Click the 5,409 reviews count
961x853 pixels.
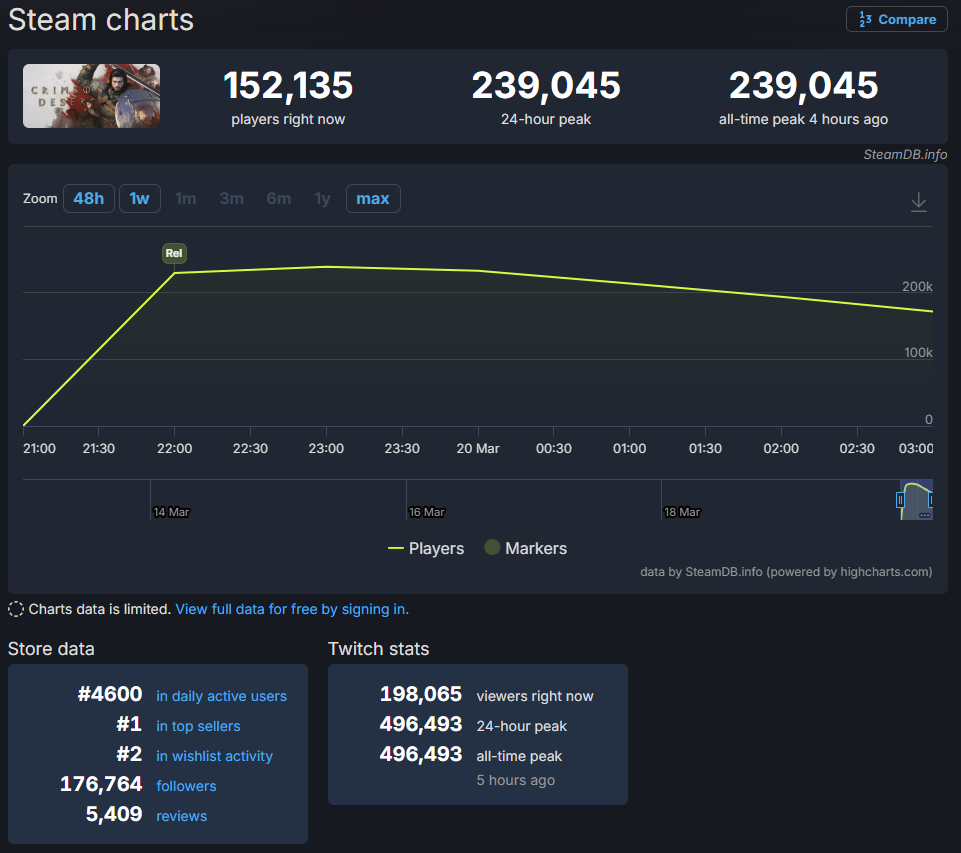tap(114, 814)
